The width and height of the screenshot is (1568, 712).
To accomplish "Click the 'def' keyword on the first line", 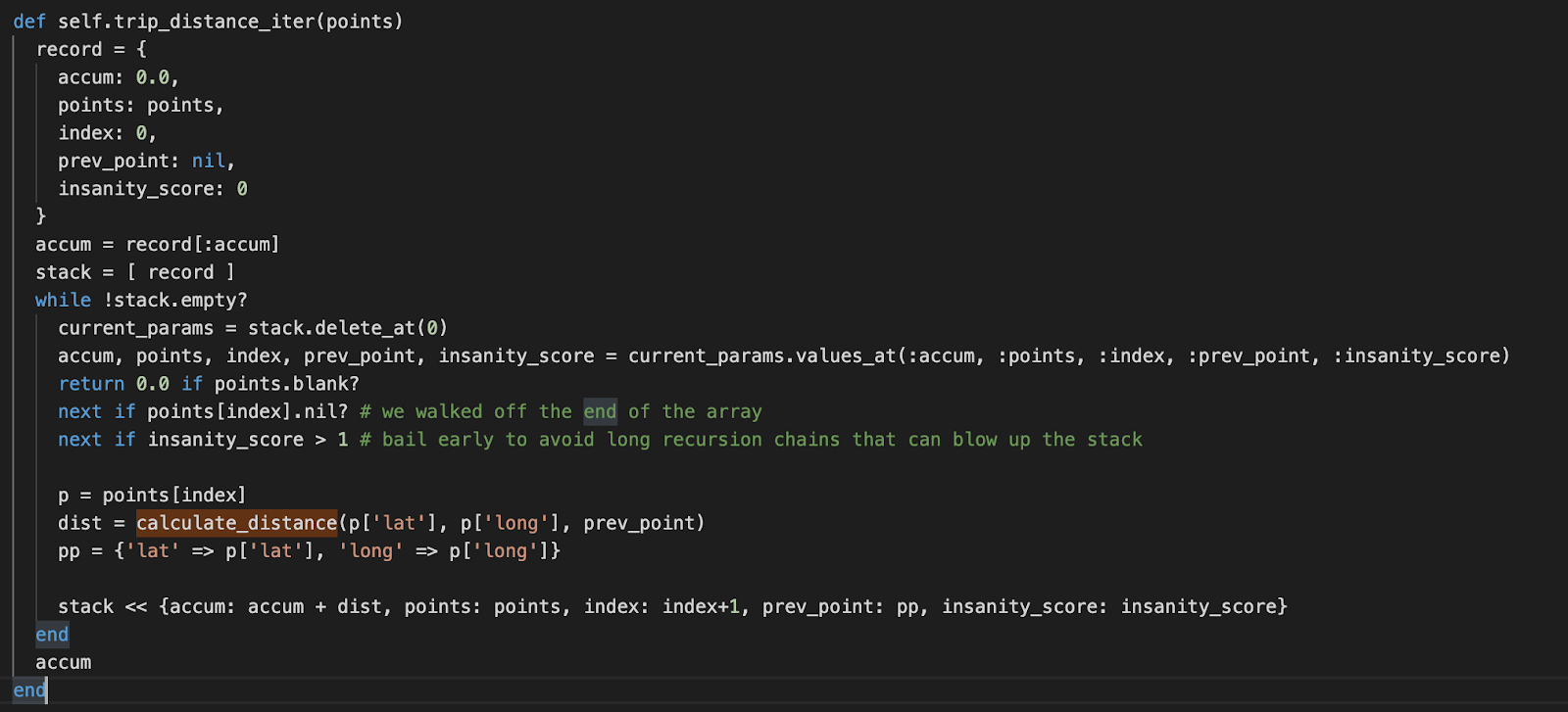I will click(x=29, y=22).
